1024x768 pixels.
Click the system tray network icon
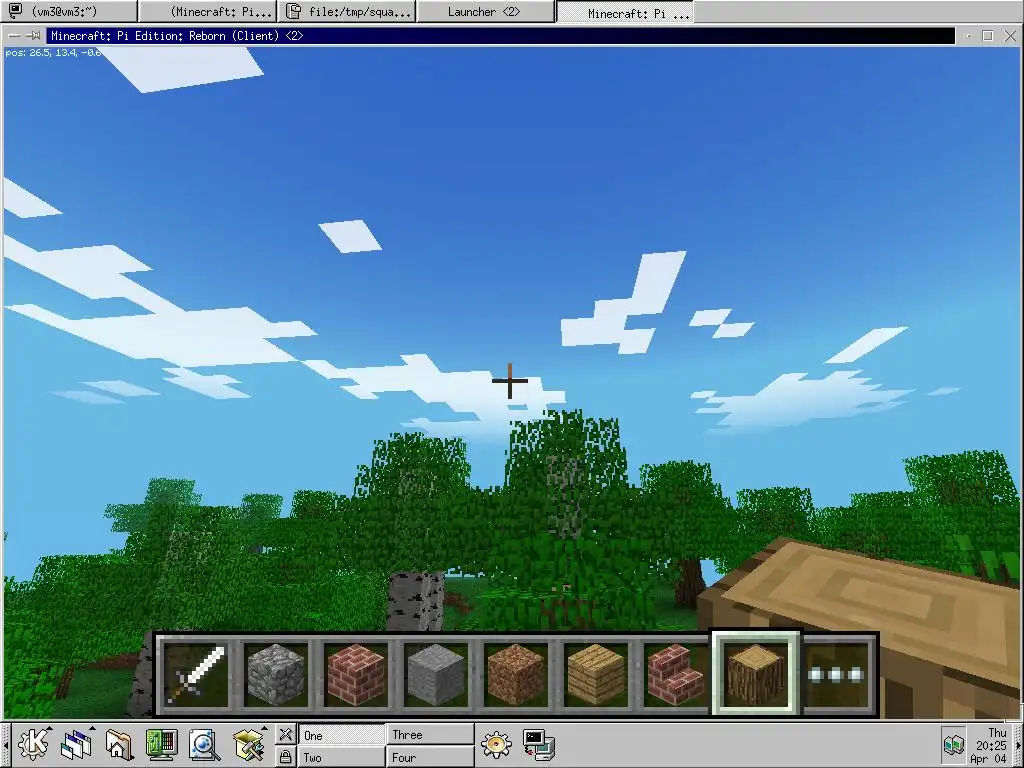point(953,744)
